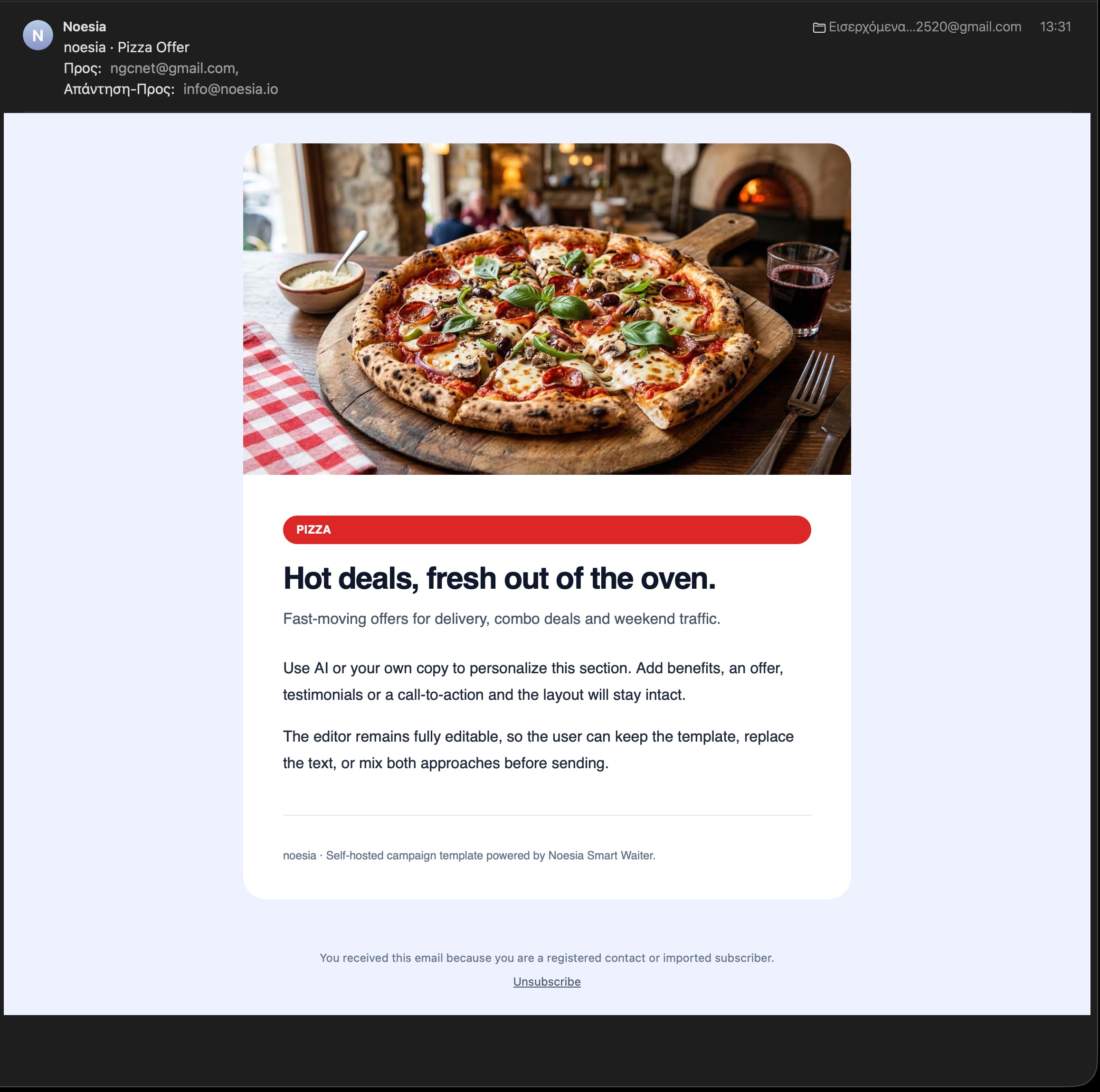1100x1092 pixels.
Task: Click the 'You received this email because' notice
Action: 547,958
